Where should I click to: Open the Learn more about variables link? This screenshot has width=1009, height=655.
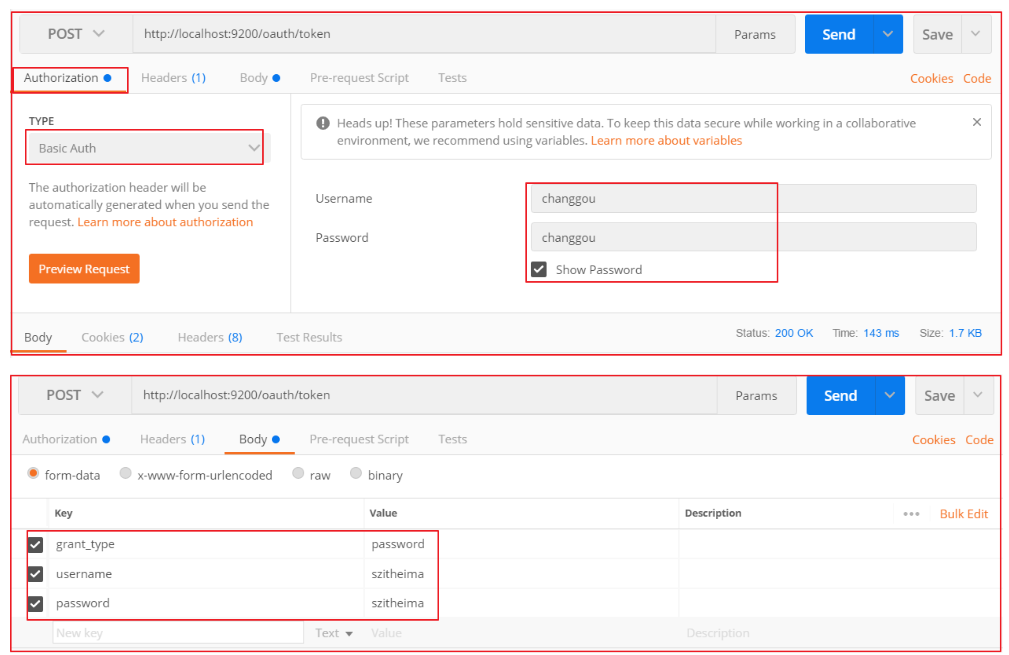pyautogui.click(x=666, y=141)
